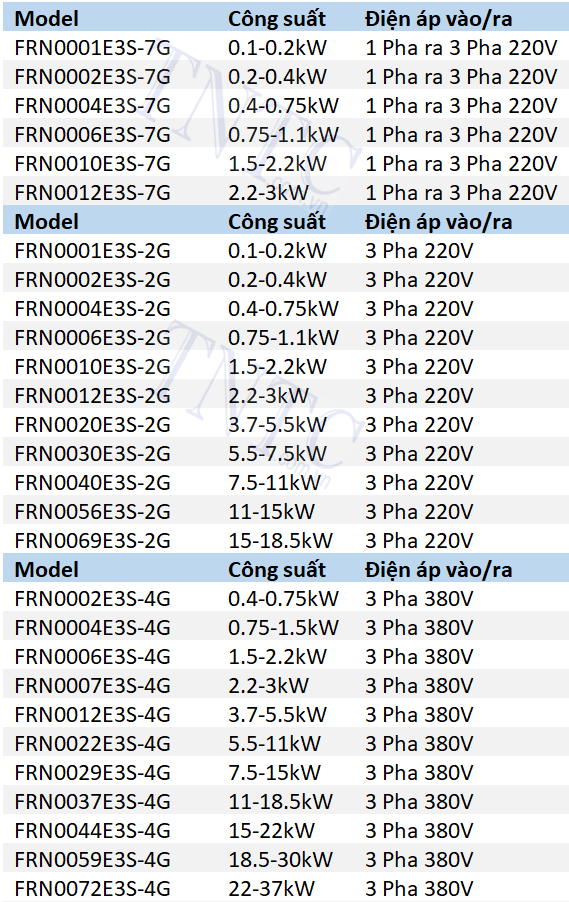Select the 5.5-11kW power cell
The width and height of the screenshot is (569, 902).
point(274,744)
